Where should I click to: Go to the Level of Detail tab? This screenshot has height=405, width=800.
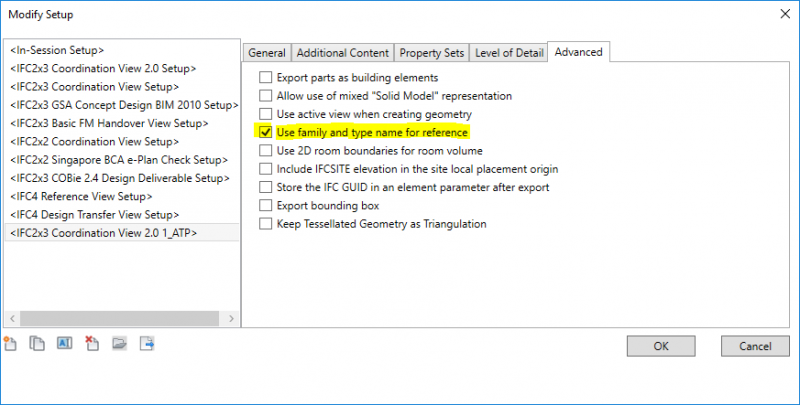508,53
